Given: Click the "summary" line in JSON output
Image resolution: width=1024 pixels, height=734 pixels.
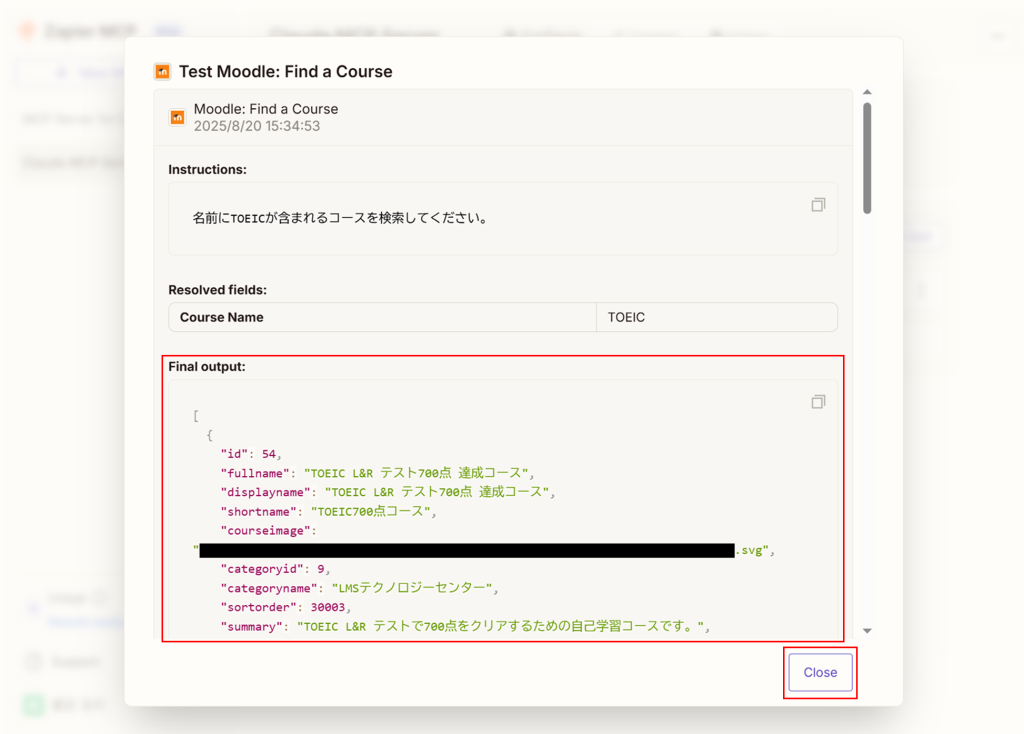Looking at the screenshot, I should [464, 627].
